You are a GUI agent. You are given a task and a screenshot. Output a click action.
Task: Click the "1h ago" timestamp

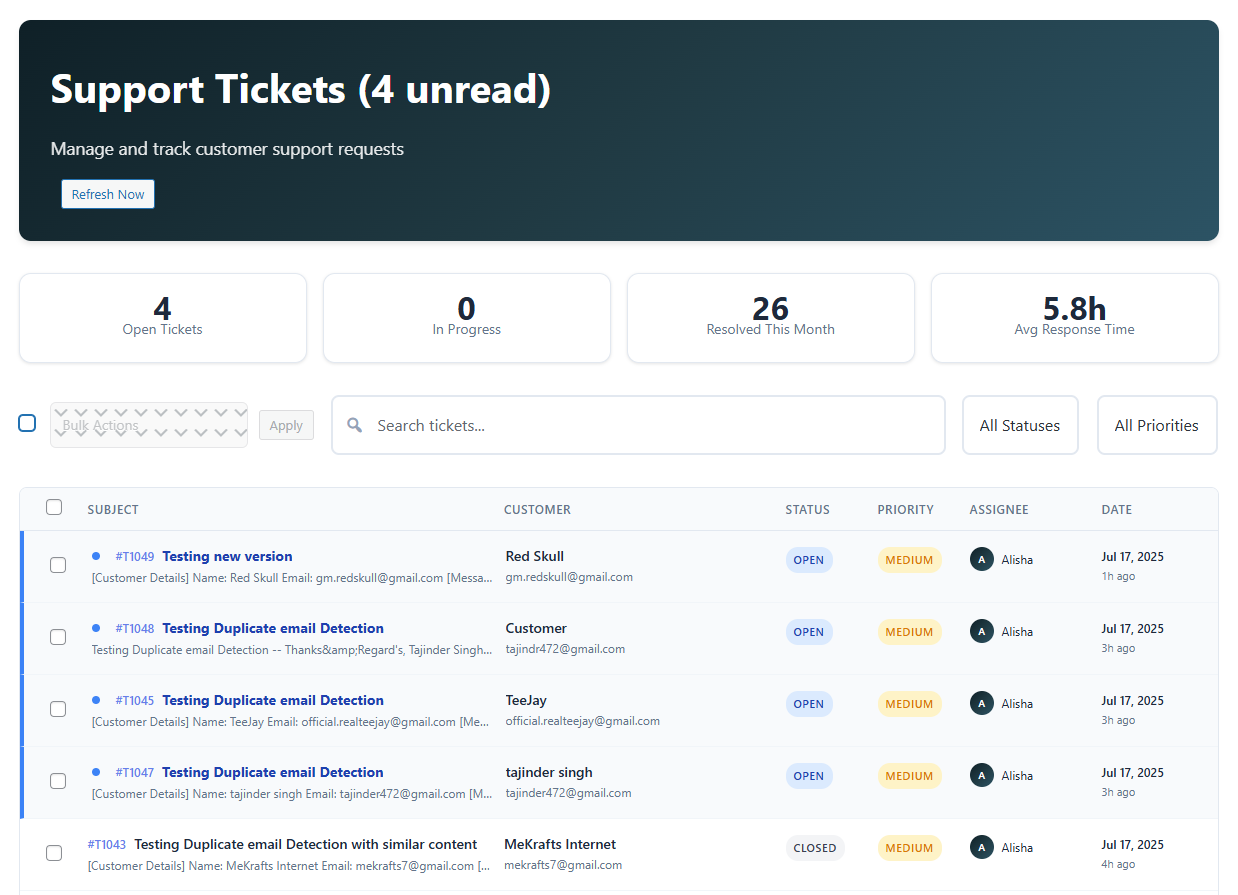point(1119,577)
